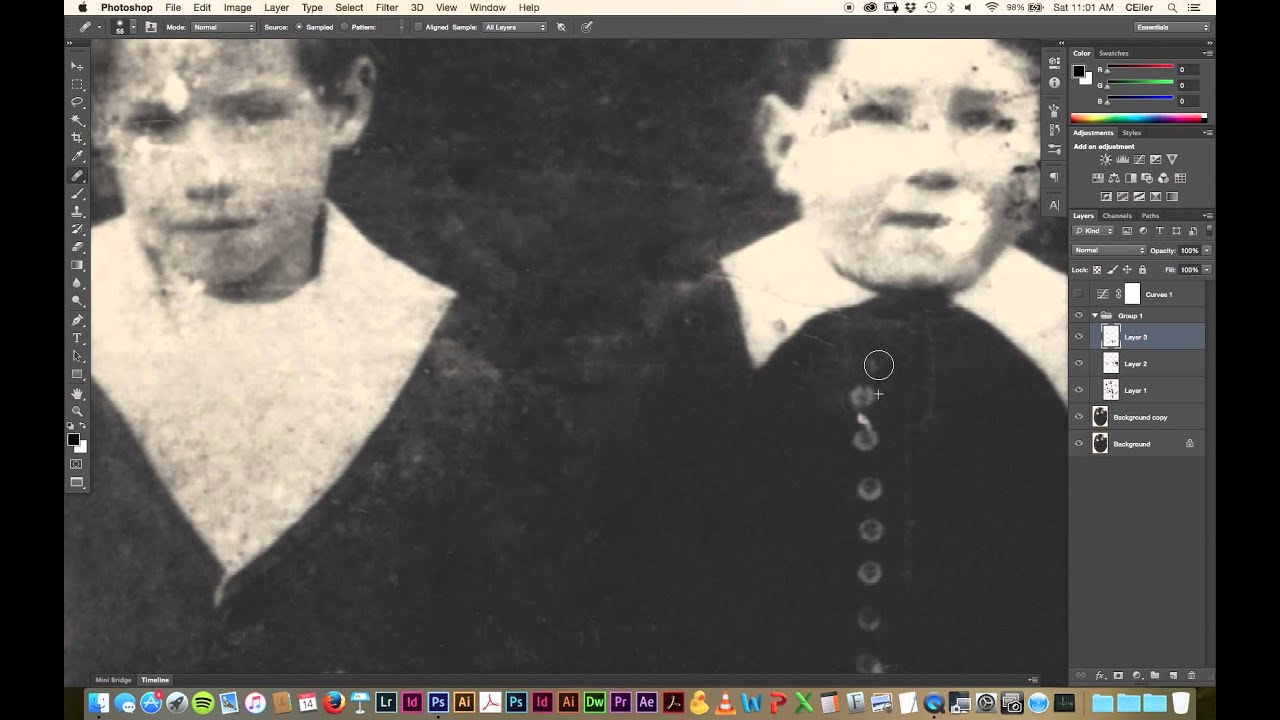Select the Gradient tool
This screenshot has height=720, width=1280.
tap(77, 265)
